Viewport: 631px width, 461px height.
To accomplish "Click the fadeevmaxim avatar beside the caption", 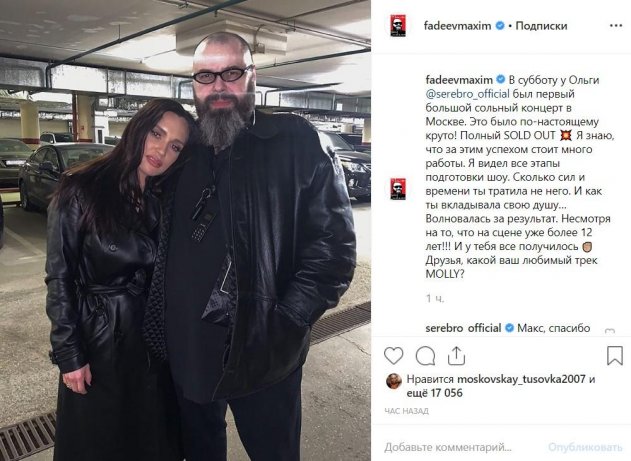I will (398, 189).
